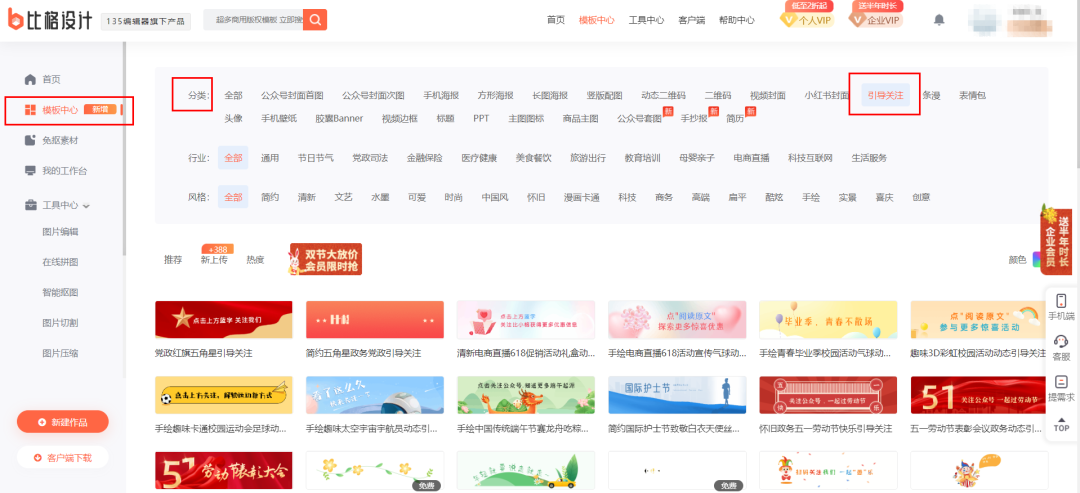Open 首页 in the left sidebar
The height and width of the screenshot is (493, 1080).
[51, 80]
